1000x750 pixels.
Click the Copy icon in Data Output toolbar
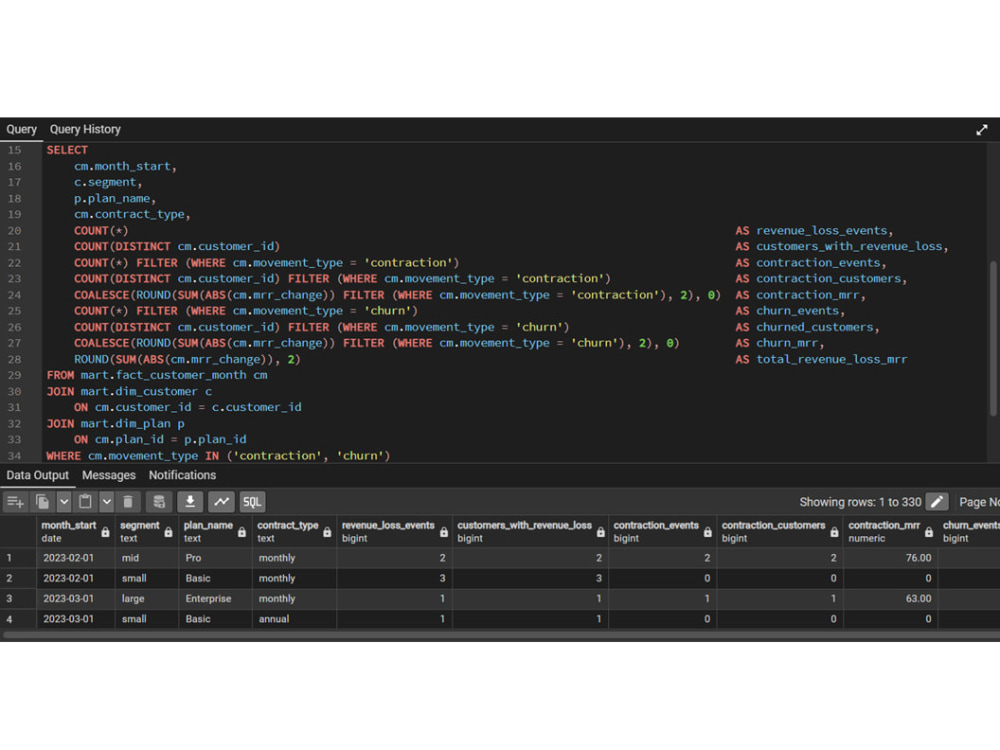click(43, 502)
